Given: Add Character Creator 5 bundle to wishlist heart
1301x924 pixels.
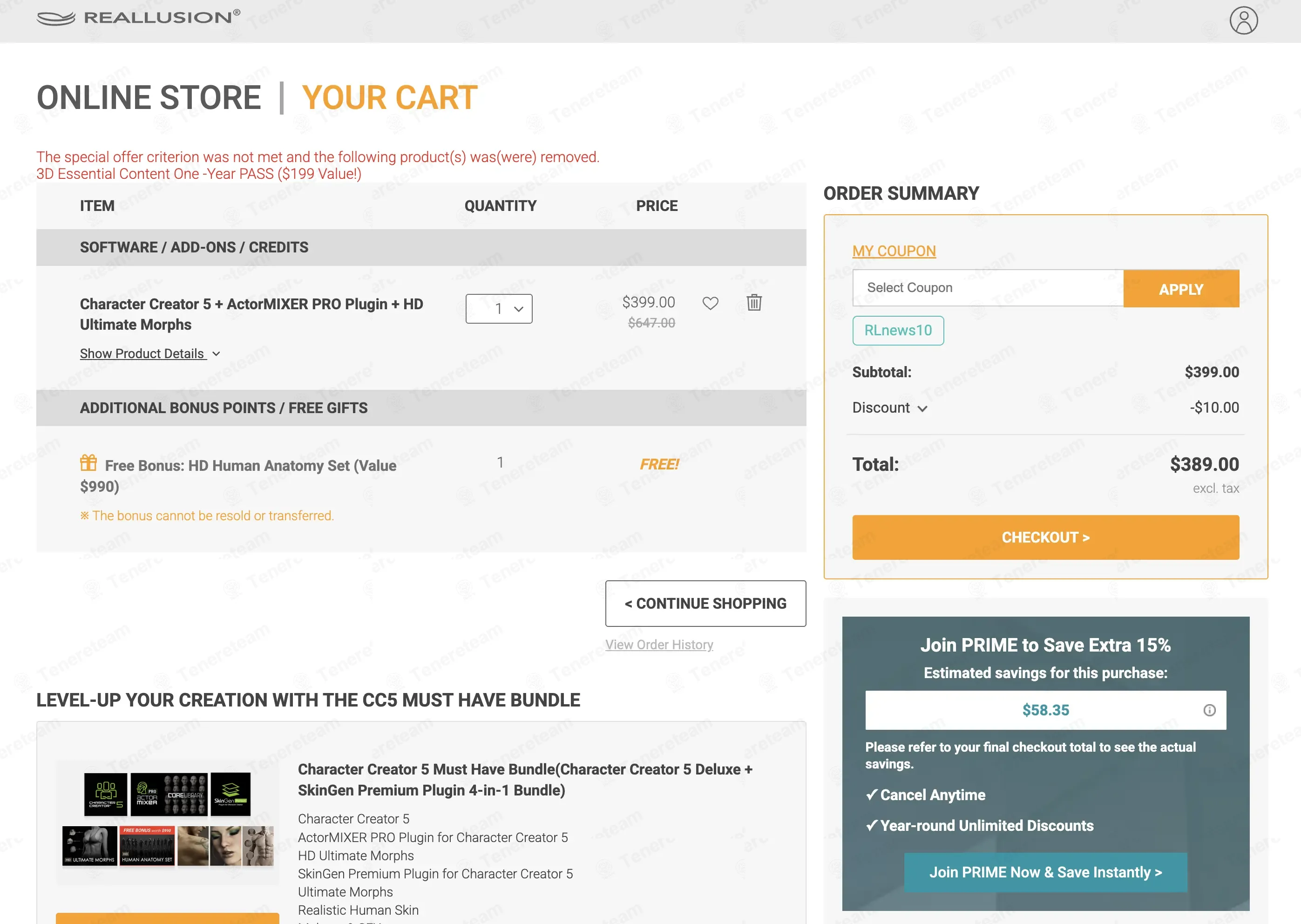Looking at the screenshot, I should (x=710, y=303).
